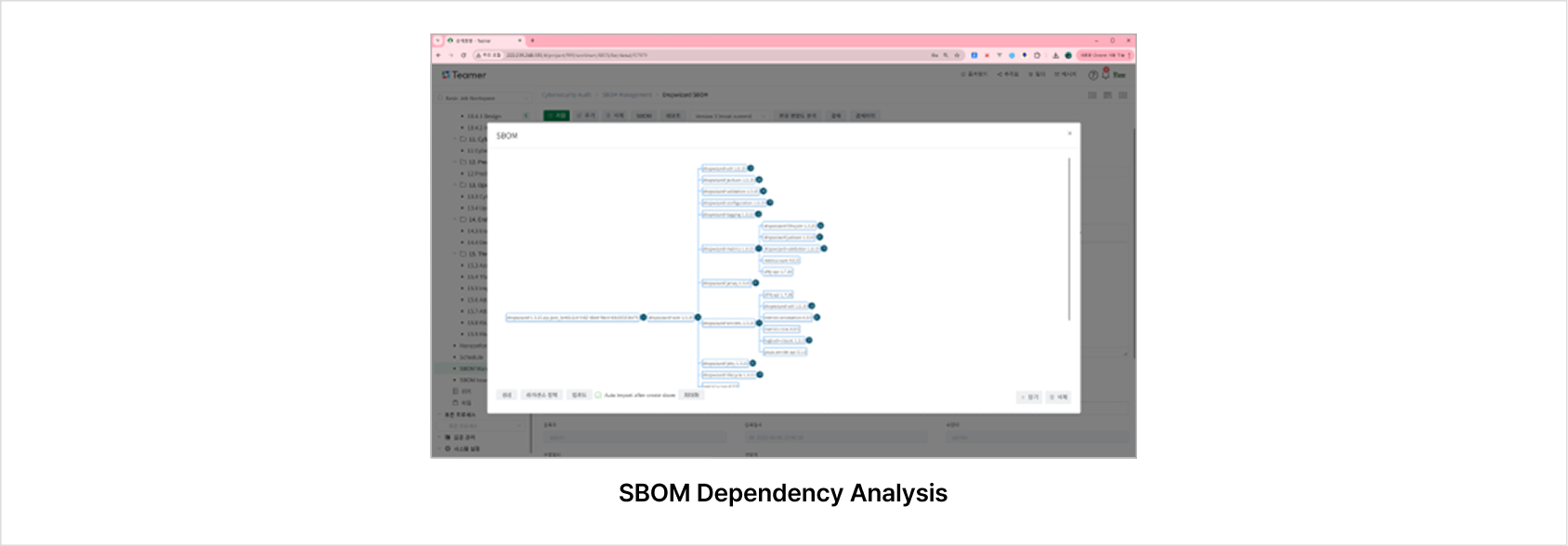The image size is (1568, 546).
Task: Close the SBOM dialog with the X
Action: (1069, 134)
